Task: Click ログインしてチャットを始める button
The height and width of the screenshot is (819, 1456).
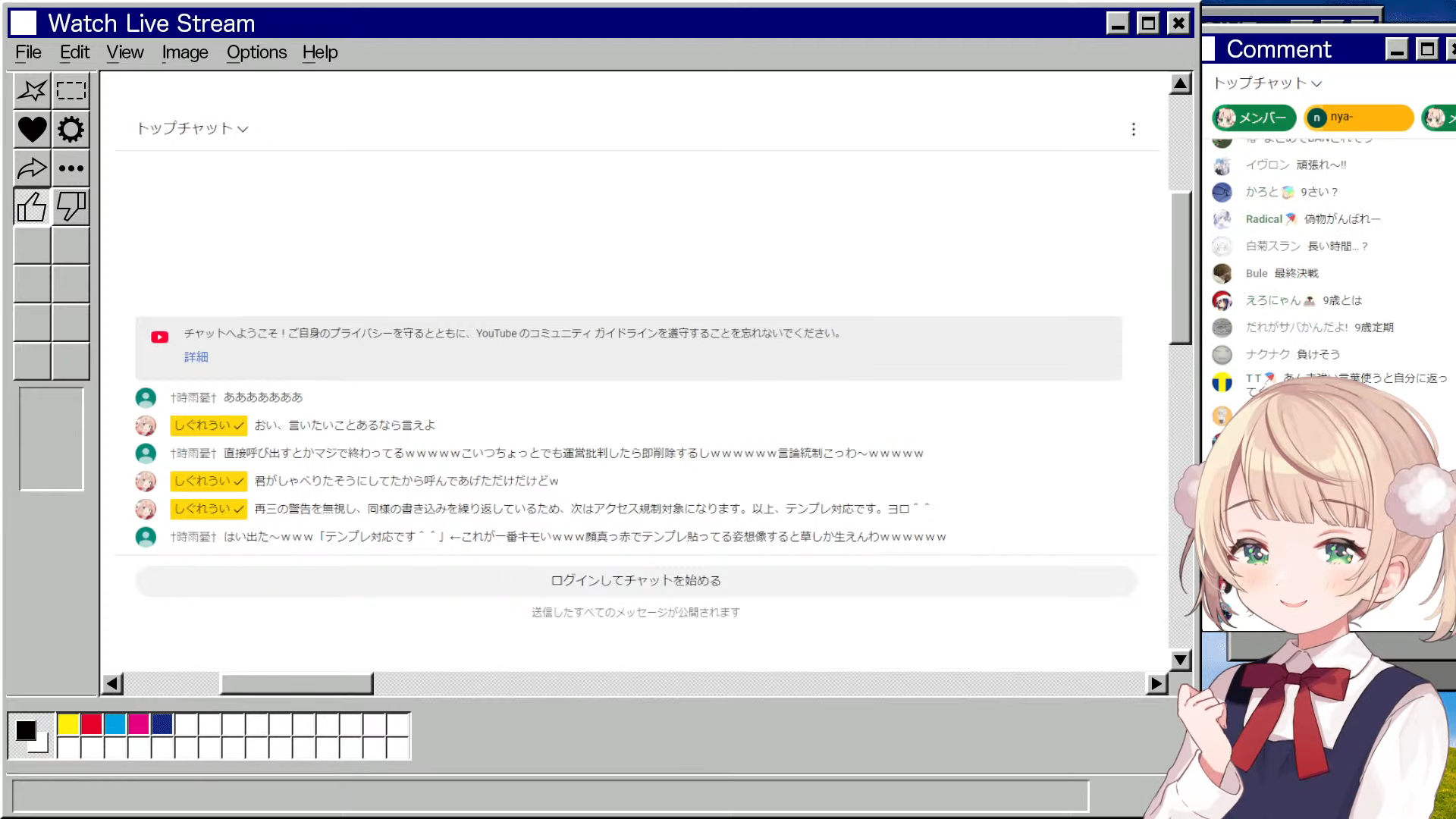Action: click(635, 581)
